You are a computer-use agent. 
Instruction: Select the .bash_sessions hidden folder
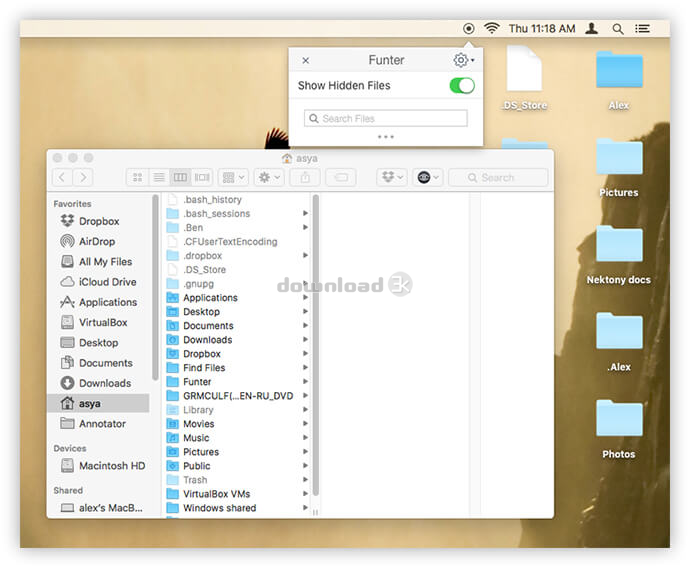217,214
